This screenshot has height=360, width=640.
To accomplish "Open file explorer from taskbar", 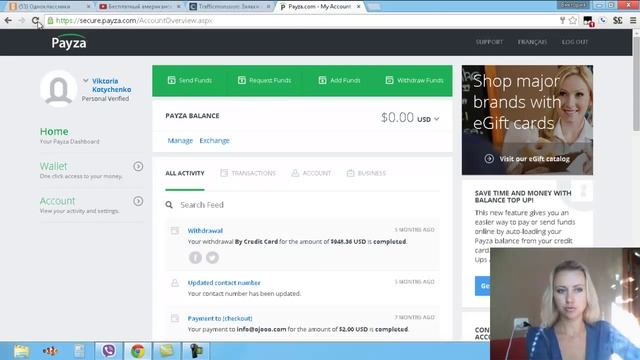I will pos(21,351).
